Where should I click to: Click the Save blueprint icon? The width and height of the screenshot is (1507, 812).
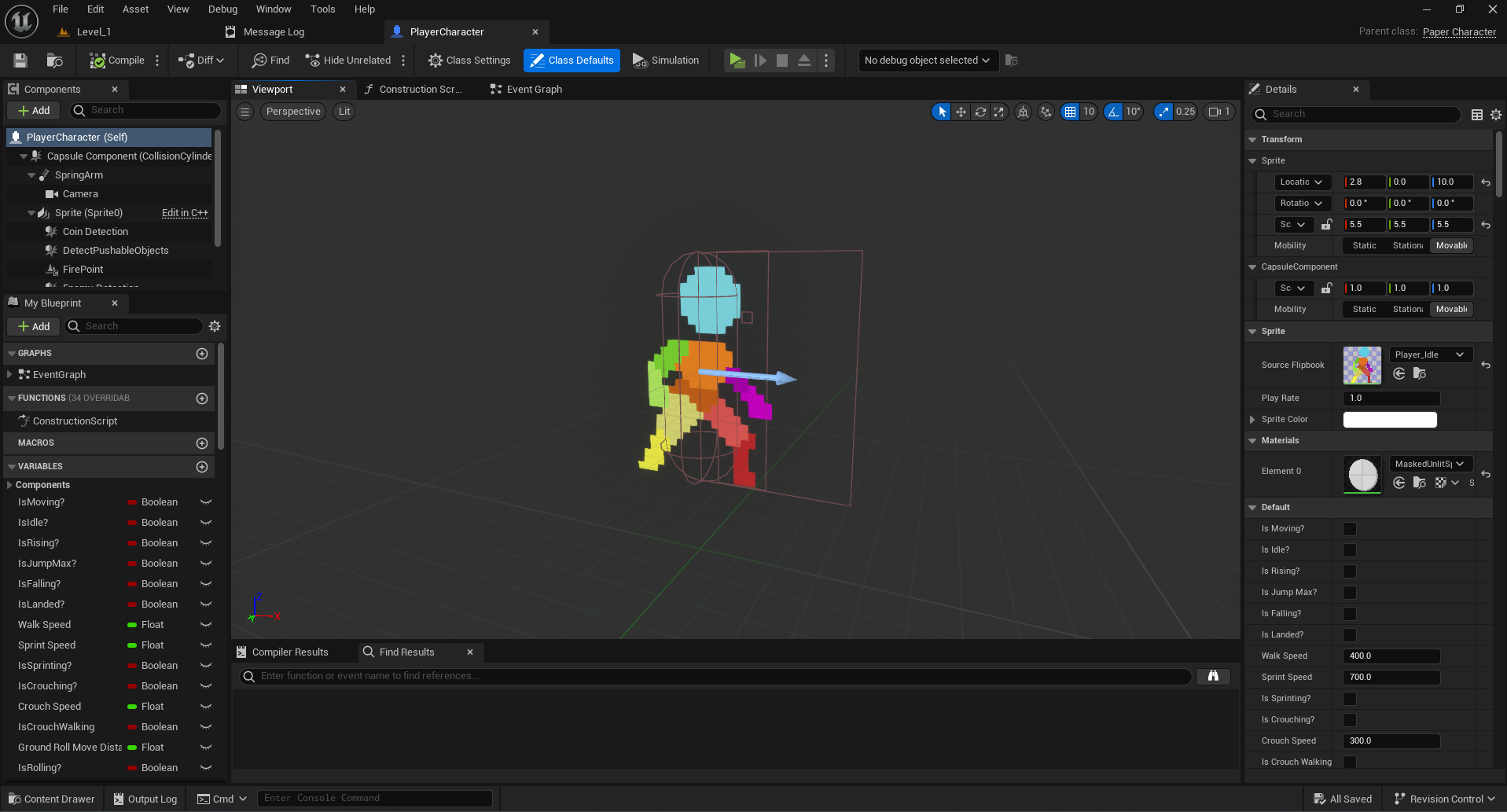tap(20, 61)
